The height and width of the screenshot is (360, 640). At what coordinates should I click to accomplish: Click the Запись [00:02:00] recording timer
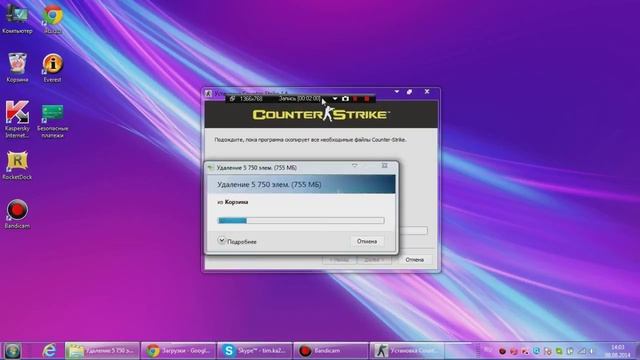[x=300, y=99]
